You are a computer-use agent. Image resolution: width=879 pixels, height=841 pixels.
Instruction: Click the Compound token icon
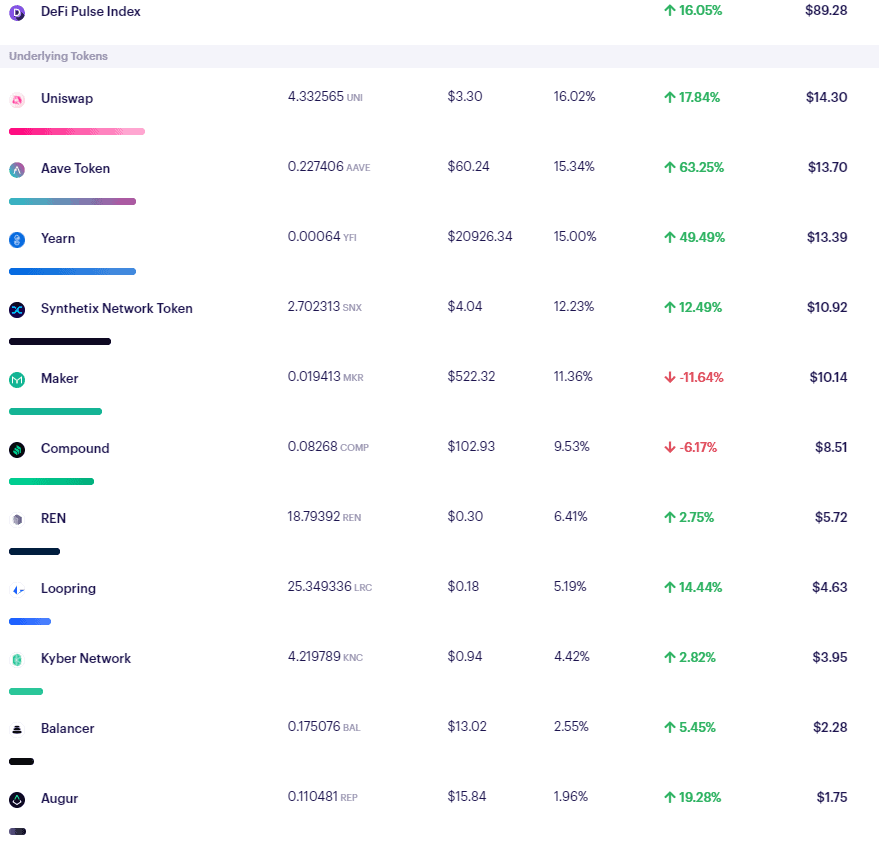(17, 450)
